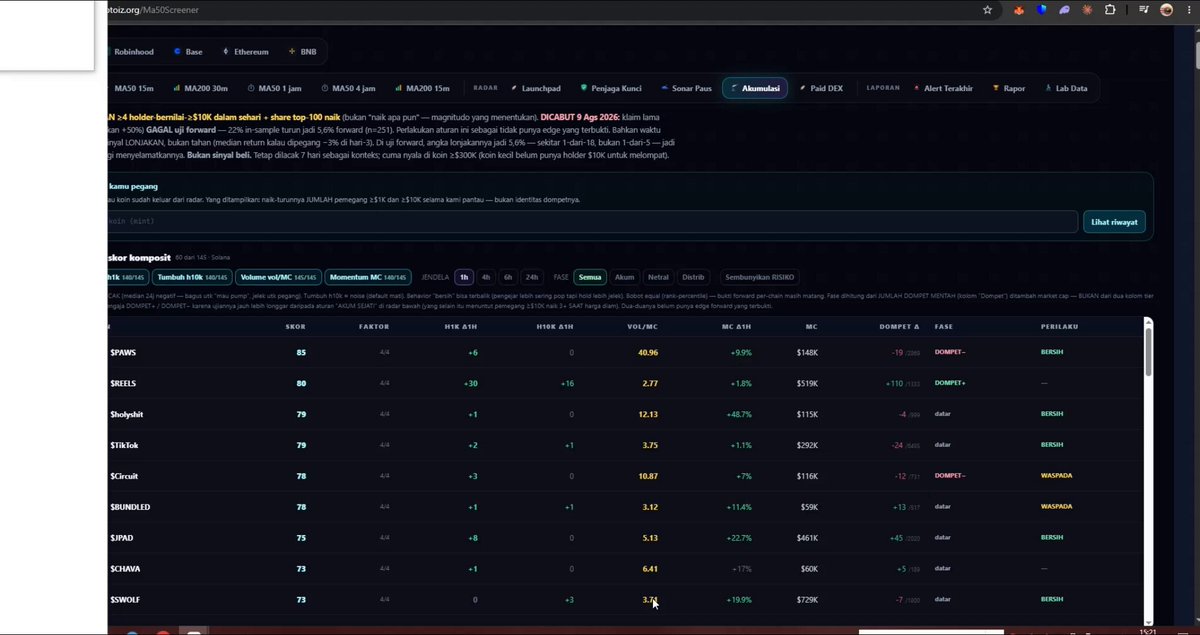Sort the table by SKOR column
The width and height of the screenshot is (1200, 635).
click(296, 327)
